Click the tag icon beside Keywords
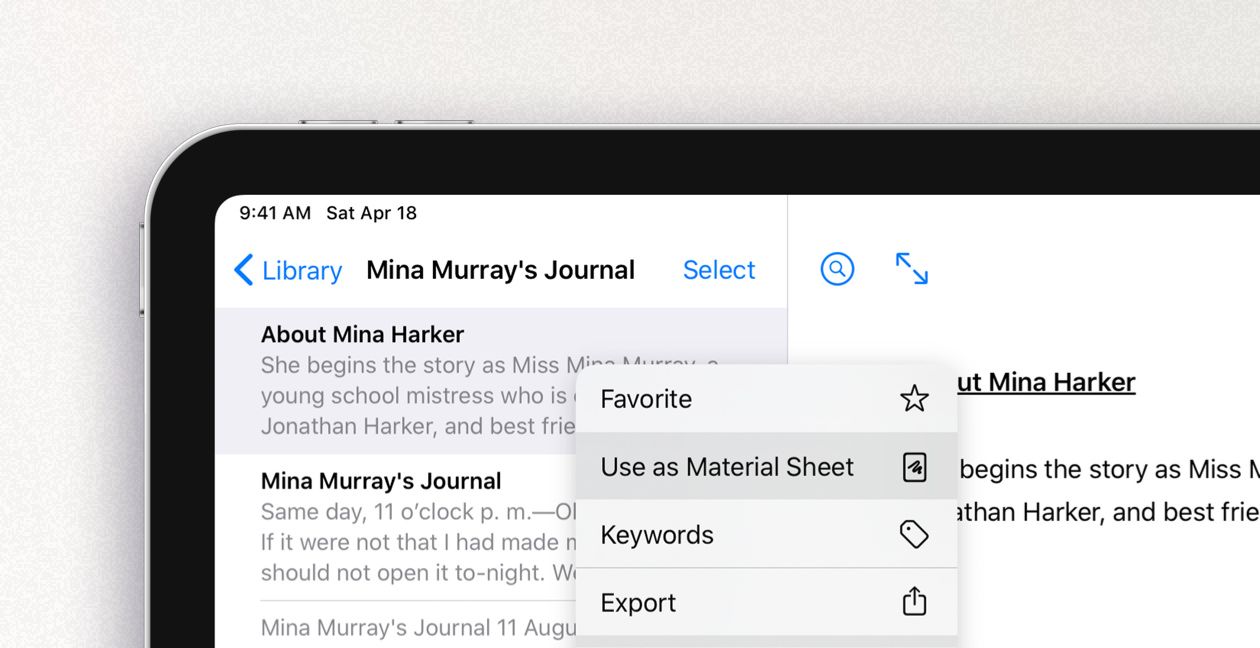The image size is (1260, 648). click(x=914, y=535)
